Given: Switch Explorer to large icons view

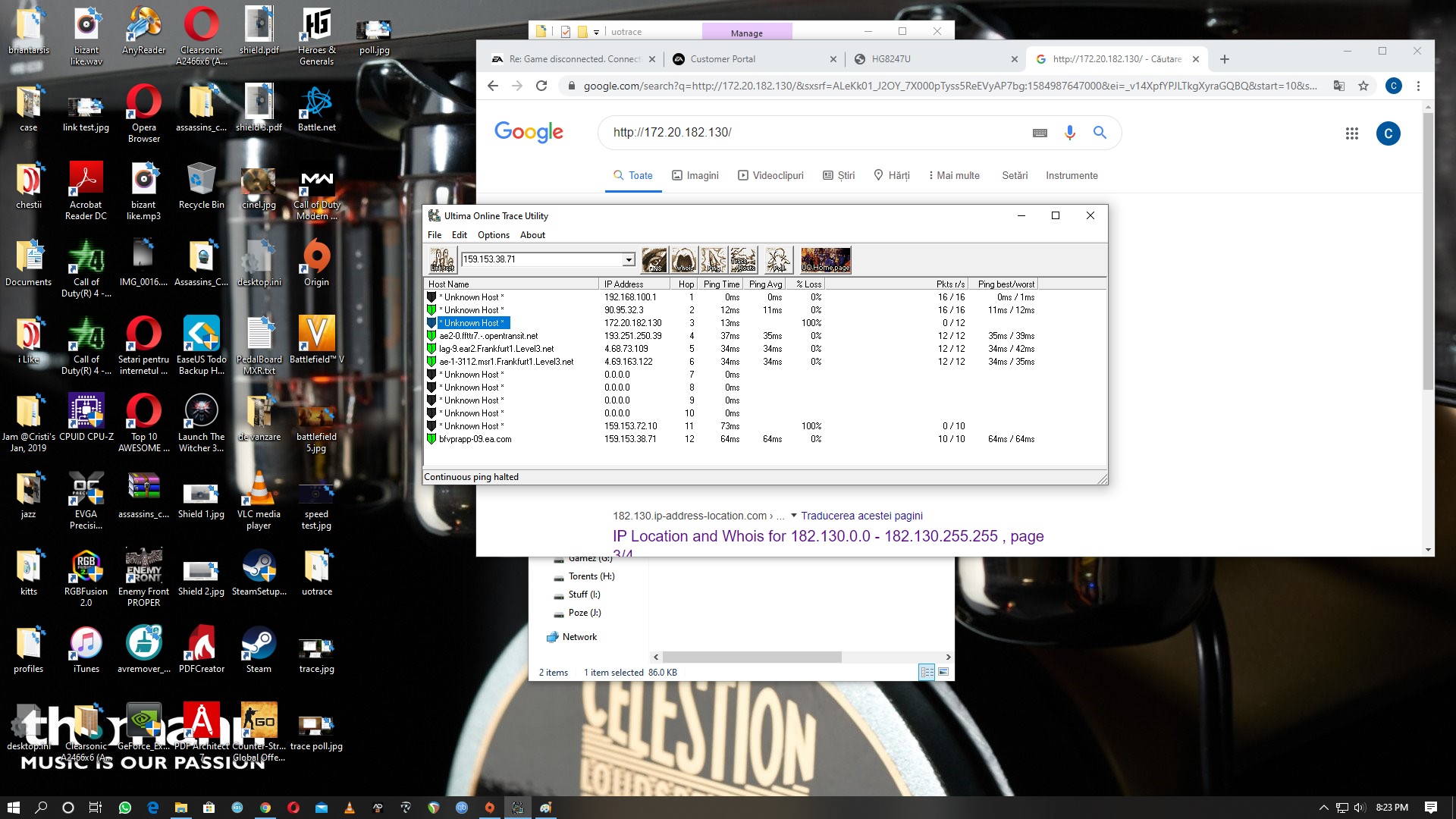Looking at the screenshot, I should point(943,672).
